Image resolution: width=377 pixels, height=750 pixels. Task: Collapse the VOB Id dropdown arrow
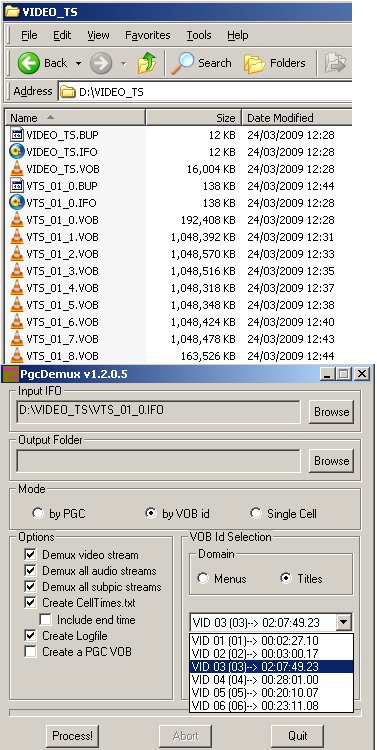(x=344, y=623)
